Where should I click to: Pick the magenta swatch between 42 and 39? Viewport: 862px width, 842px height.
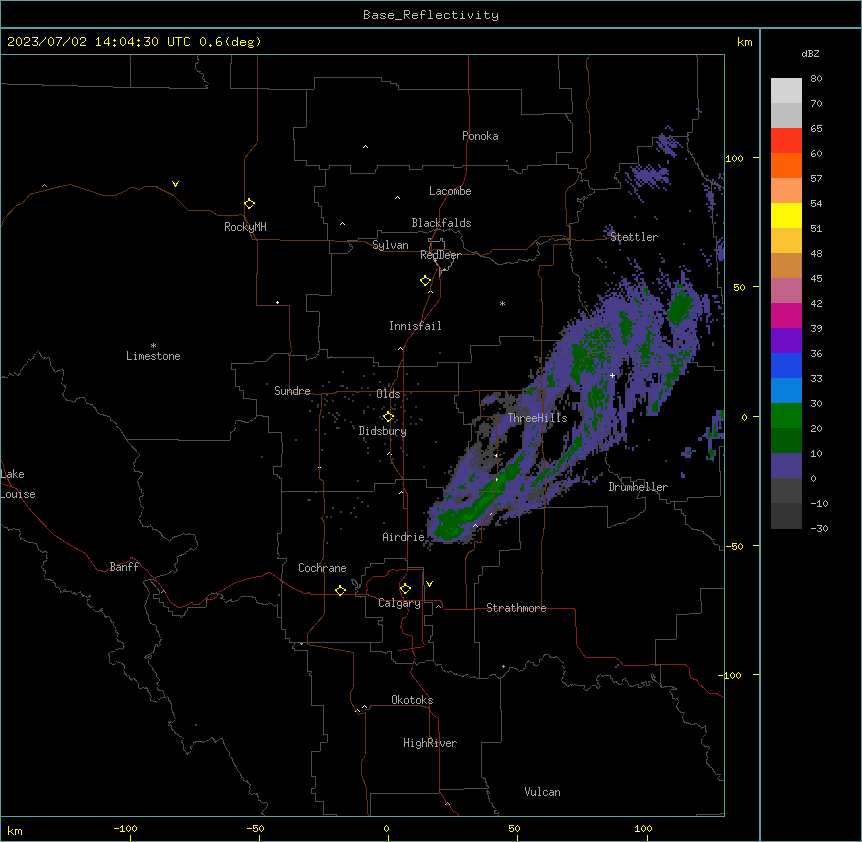786,315
